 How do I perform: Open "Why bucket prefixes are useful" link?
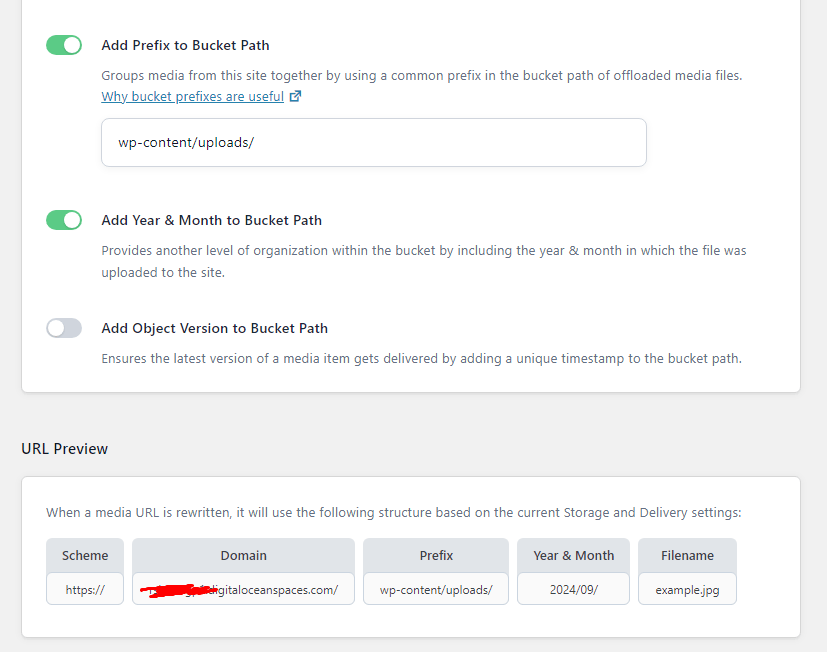click(193, 97)
